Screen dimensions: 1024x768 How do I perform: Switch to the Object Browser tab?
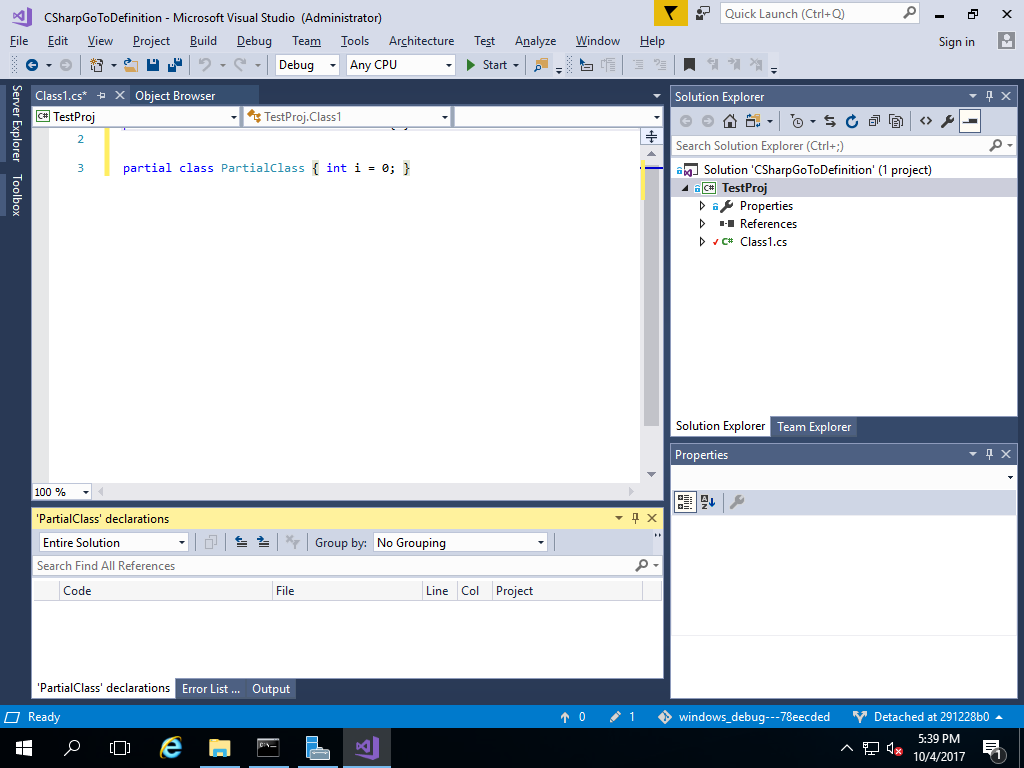tap(175, 95)
